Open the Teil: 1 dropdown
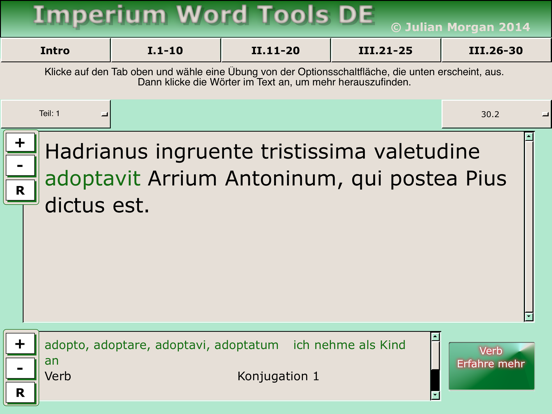 (56, 114)
